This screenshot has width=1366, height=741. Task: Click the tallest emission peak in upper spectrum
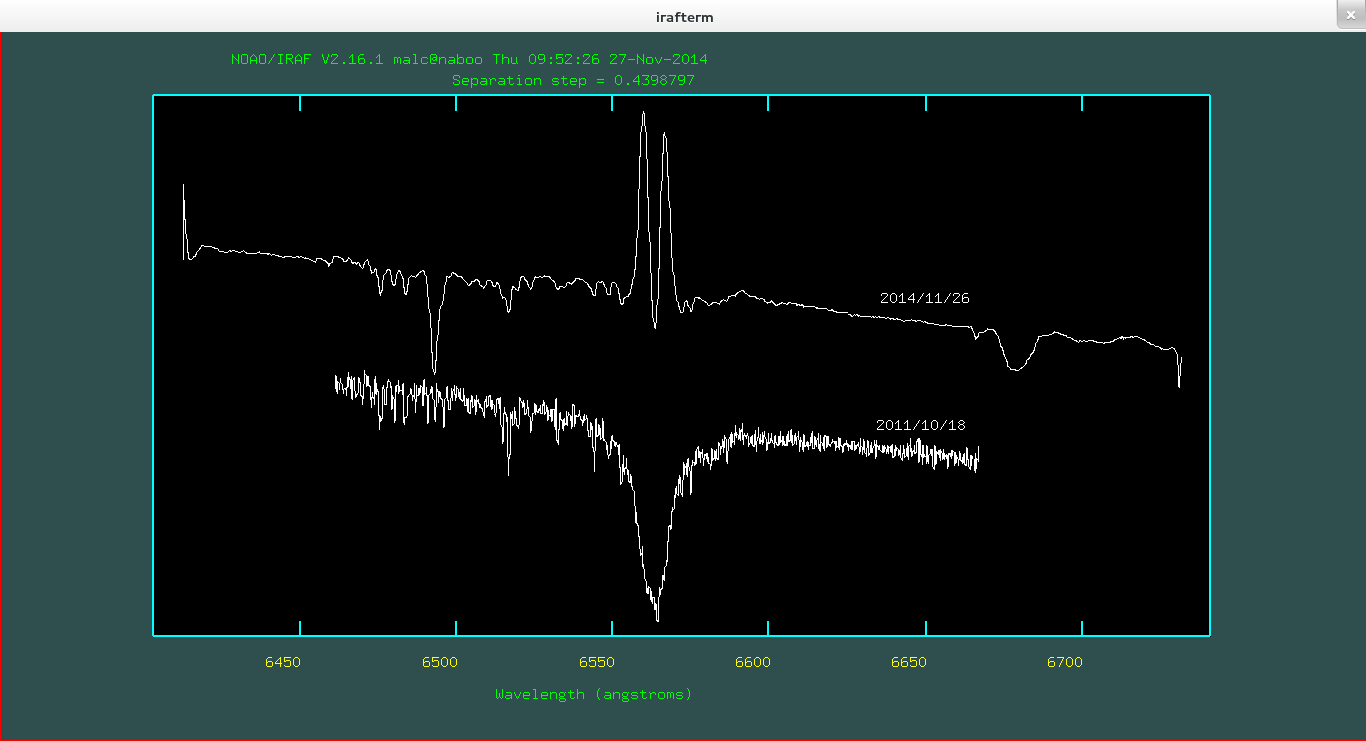coord(643,114)
